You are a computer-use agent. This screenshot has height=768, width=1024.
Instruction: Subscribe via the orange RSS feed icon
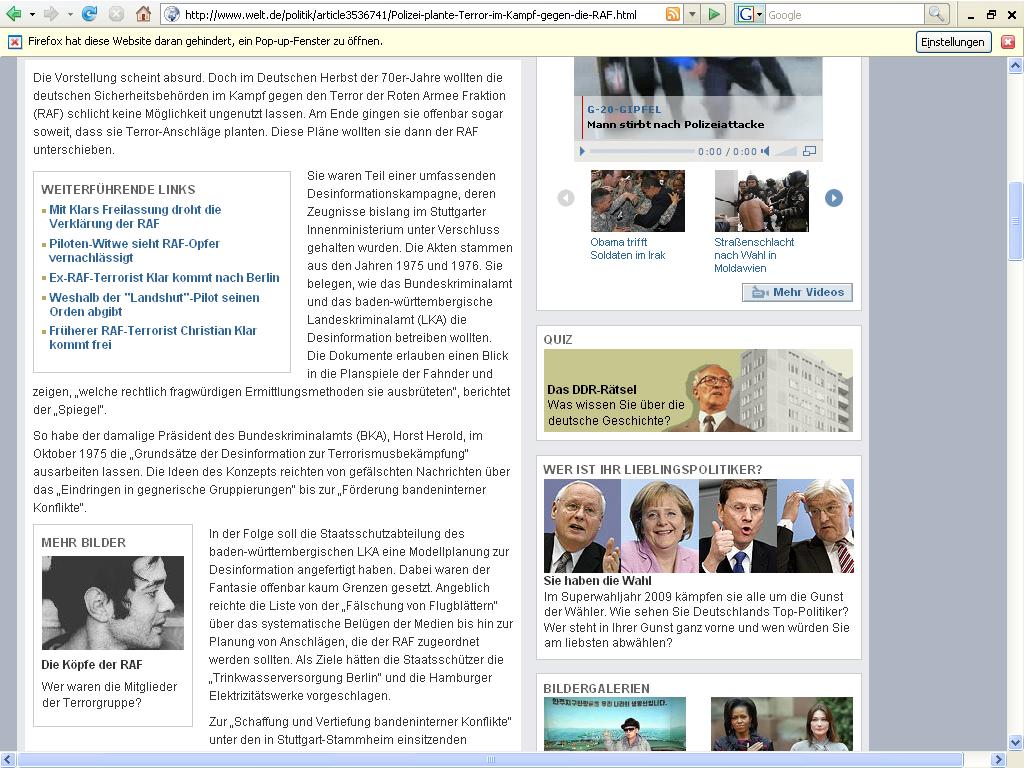pyautogui.click(x=673, y=14)
